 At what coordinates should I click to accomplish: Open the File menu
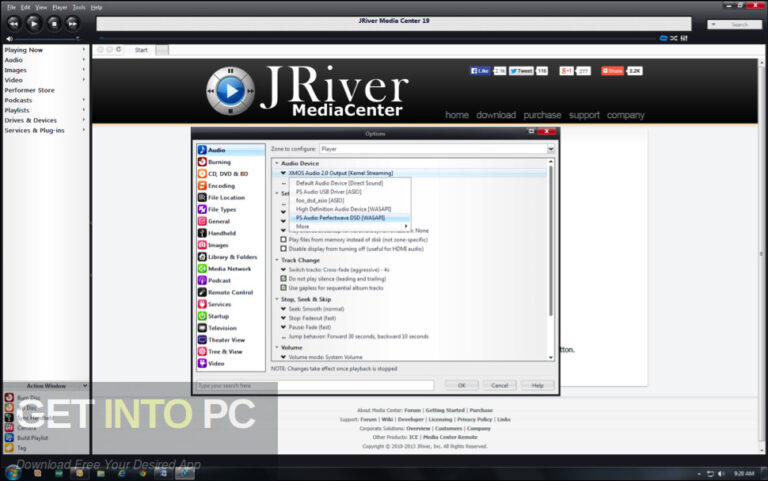point(11,7)
